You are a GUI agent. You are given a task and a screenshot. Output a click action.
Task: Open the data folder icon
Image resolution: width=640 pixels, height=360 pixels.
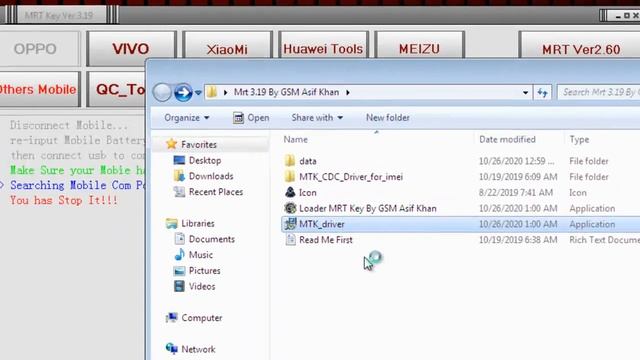290,161
